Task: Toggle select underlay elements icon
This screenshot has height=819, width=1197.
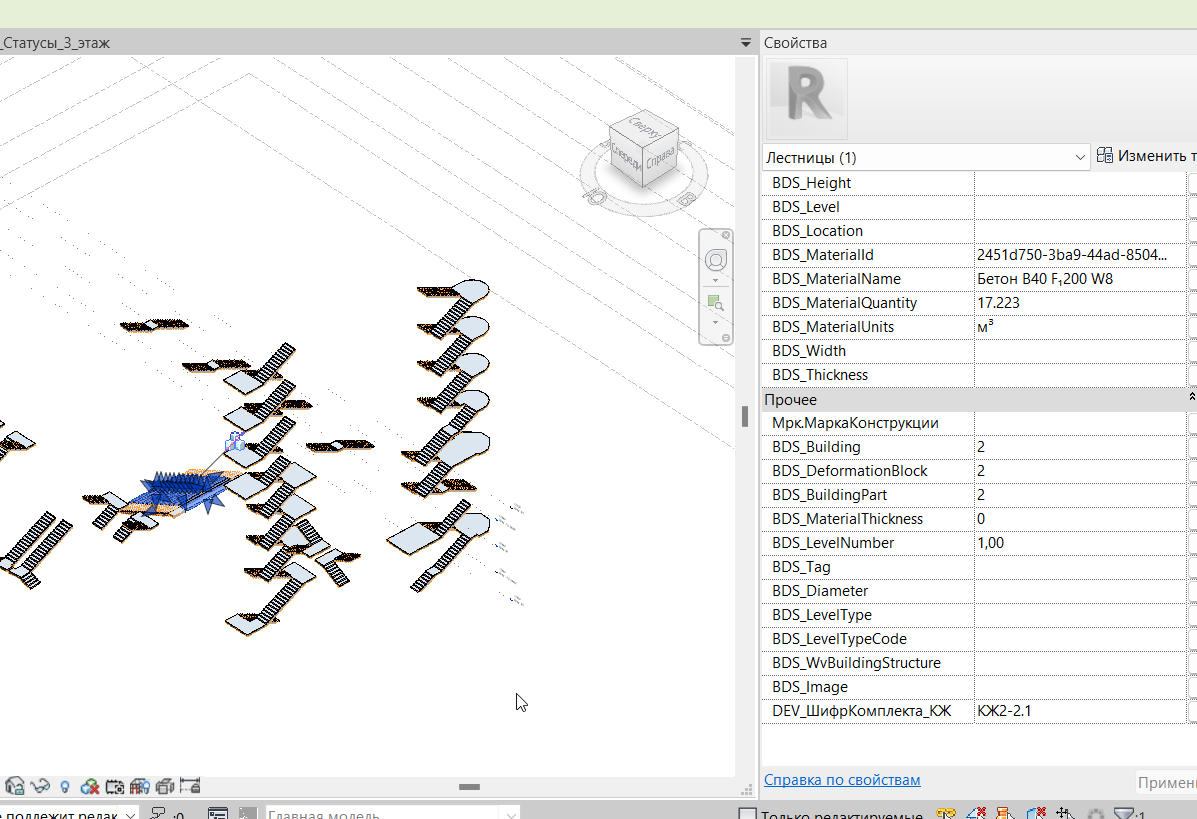Action: pos(976,814)
